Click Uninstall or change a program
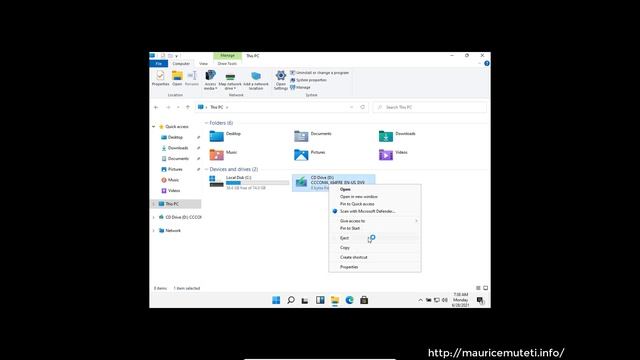This screenshot has width=640, height=360. pos(320,73)
